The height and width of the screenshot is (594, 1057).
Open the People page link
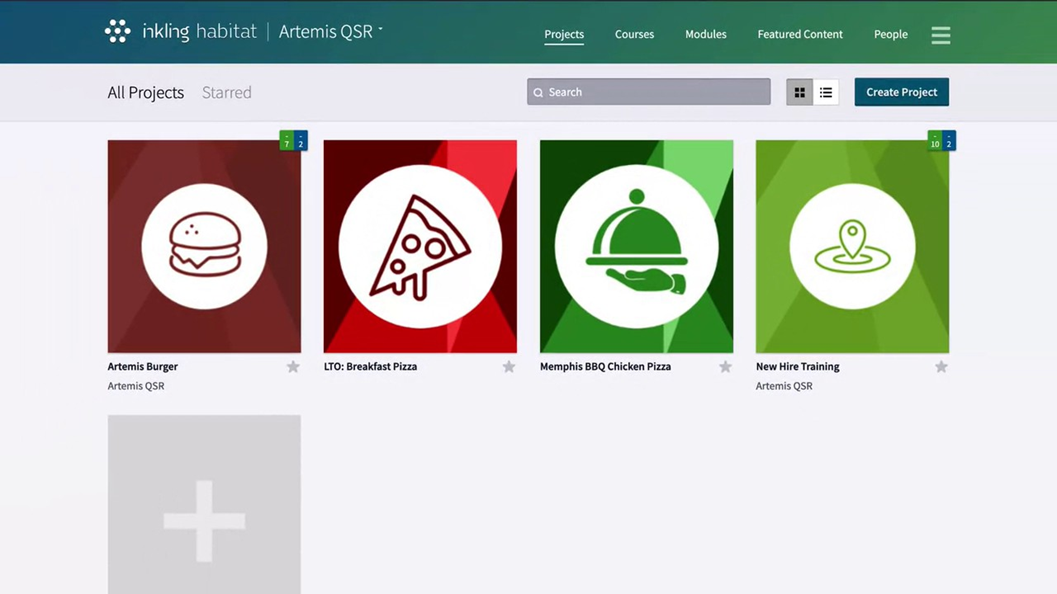point(890,34)
